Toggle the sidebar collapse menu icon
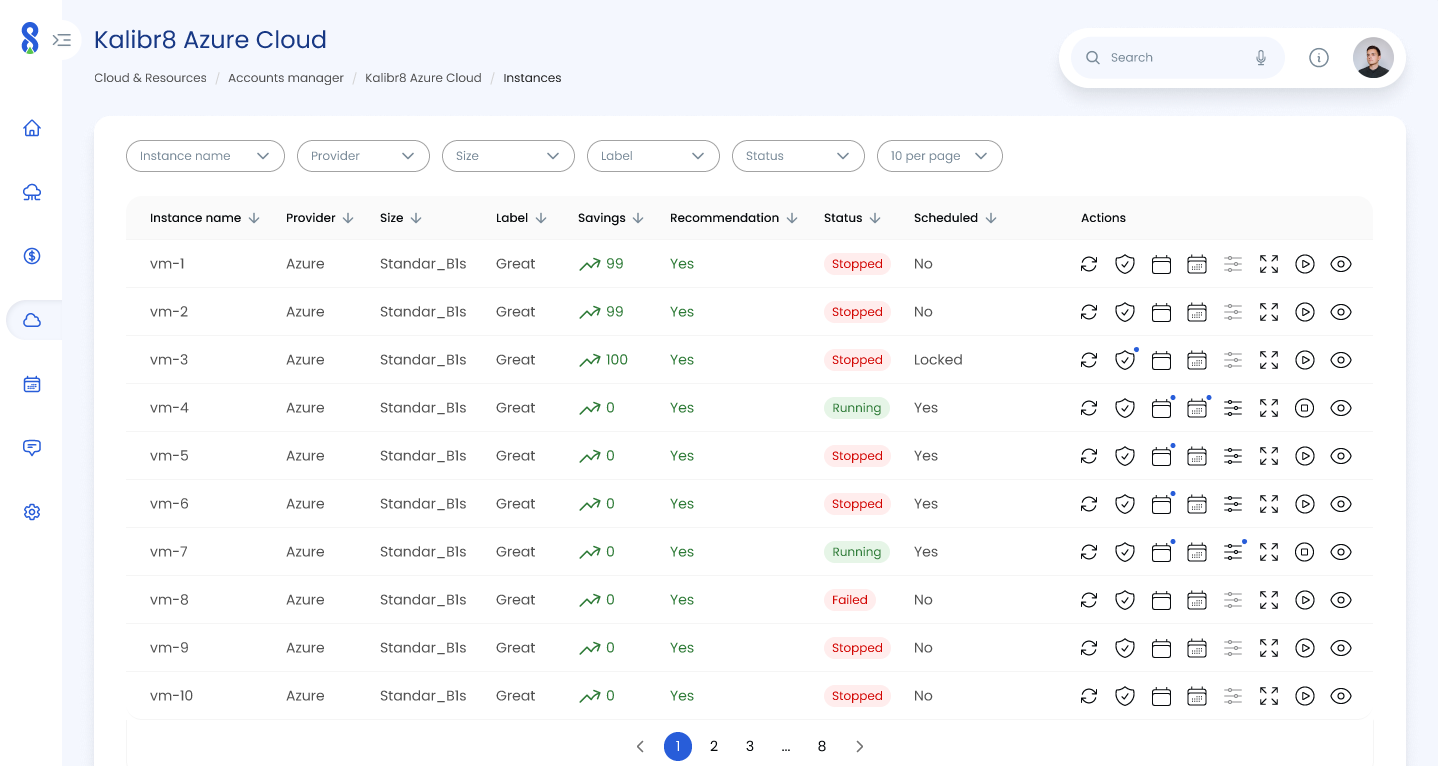The width and height of the screenshot is (1438, 766). [x=62, y=40]
